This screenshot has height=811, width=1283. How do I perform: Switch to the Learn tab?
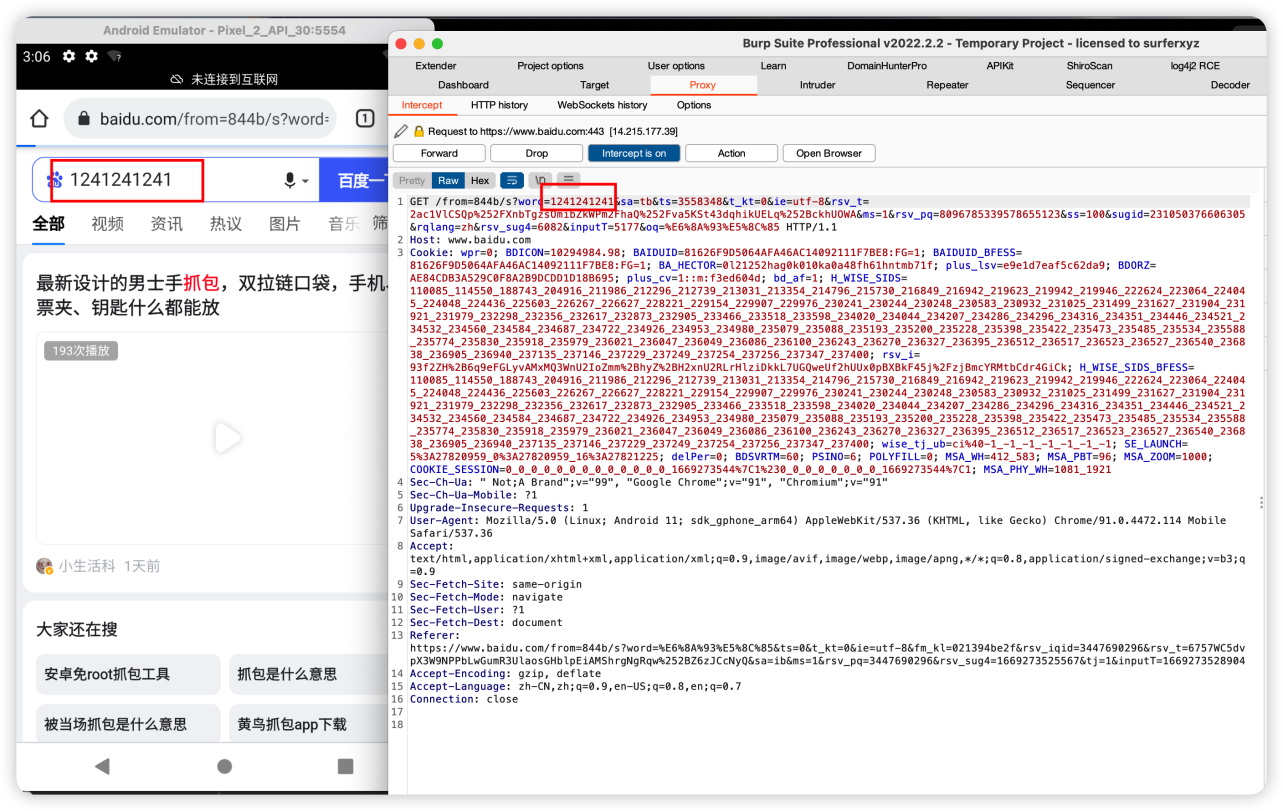click(773, 66)
